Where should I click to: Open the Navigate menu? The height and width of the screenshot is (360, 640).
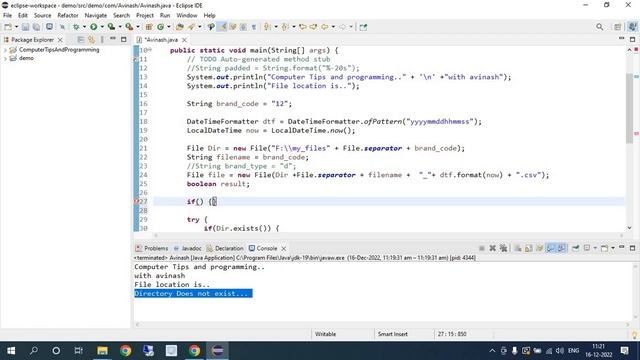pos(96,16)
